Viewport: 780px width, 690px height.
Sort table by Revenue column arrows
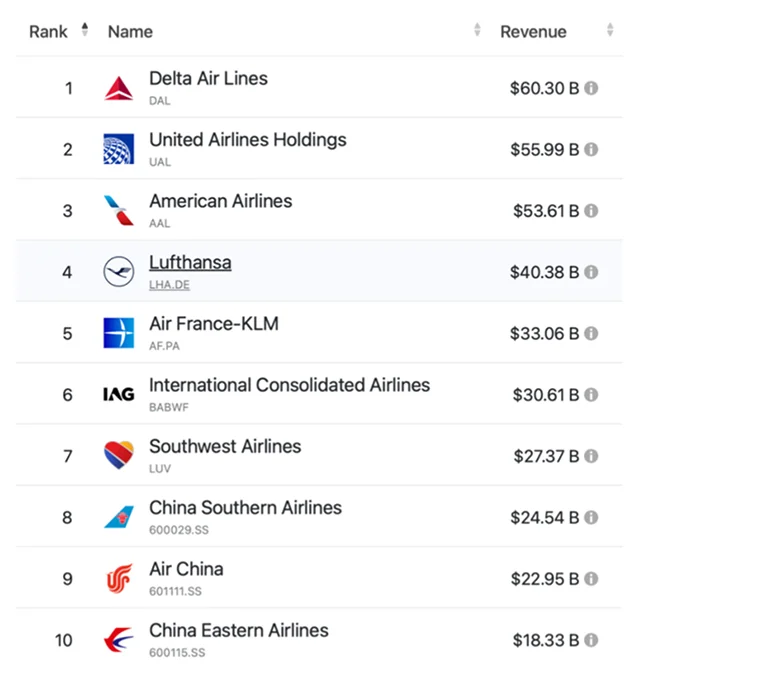610,30
